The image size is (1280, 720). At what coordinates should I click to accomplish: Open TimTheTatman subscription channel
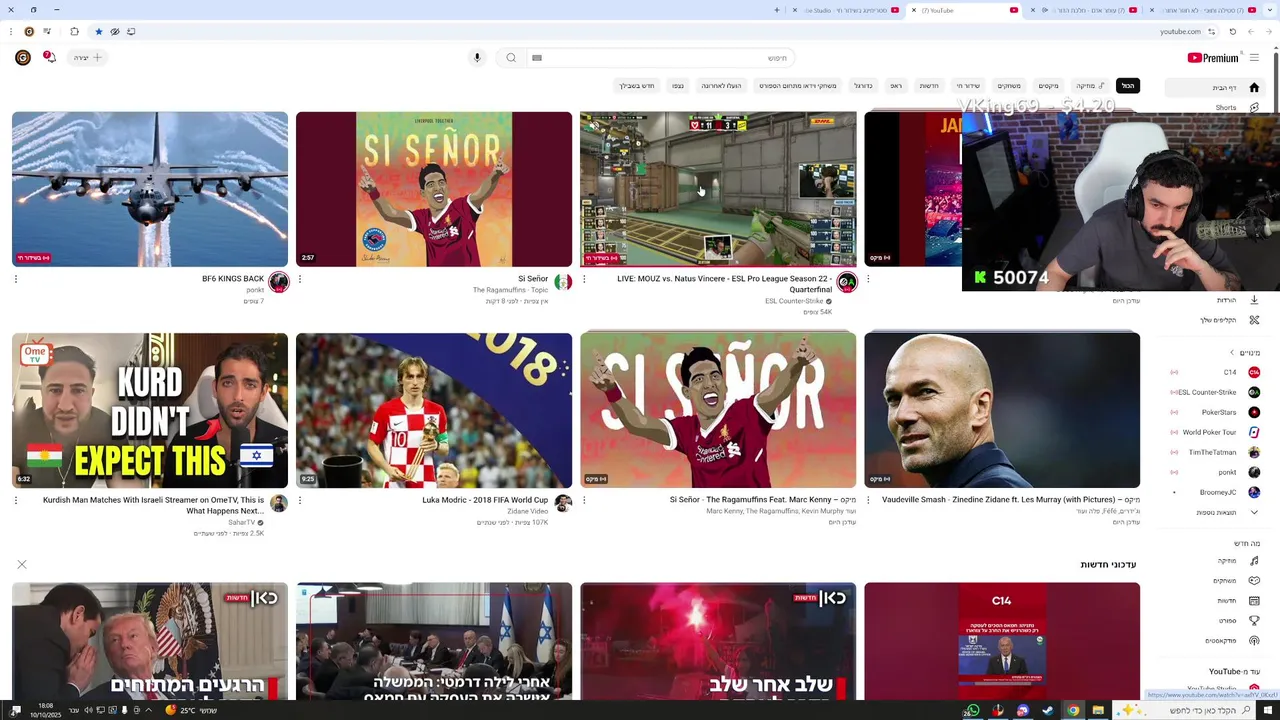tap(1214, 452)
